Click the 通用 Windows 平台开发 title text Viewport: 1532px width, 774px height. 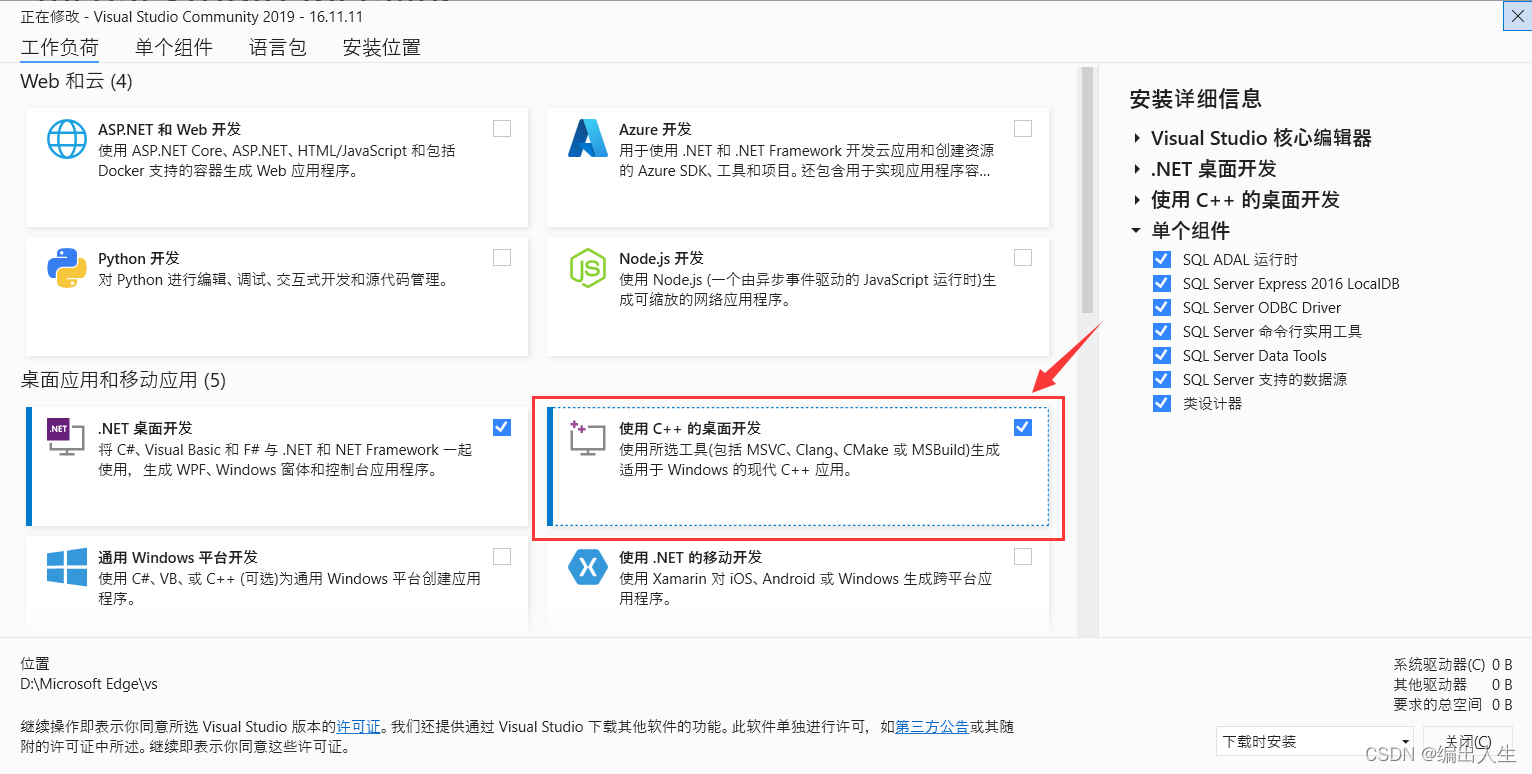point(177,557)
